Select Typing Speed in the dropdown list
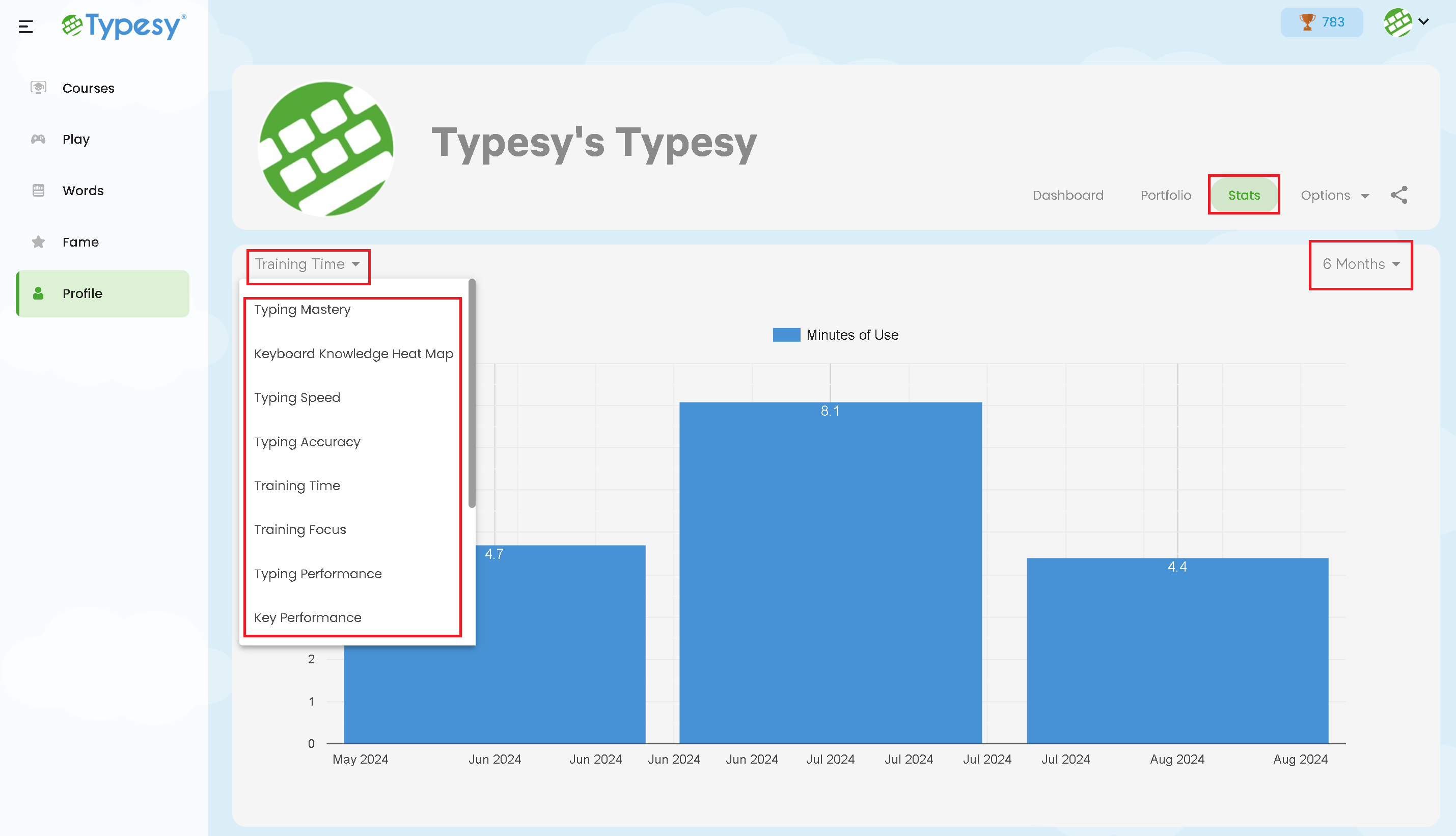Viewport: 1456px width, 836px height. pyautogui.click(x=357, y=397)
